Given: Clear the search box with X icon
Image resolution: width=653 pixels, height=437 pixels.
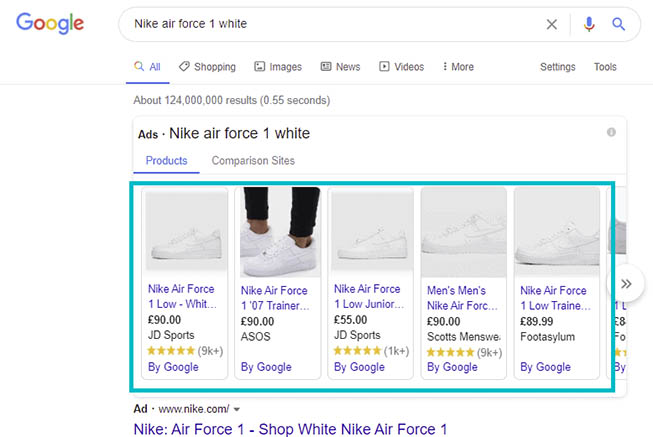Looking at the screenshot, I should 552,24.
